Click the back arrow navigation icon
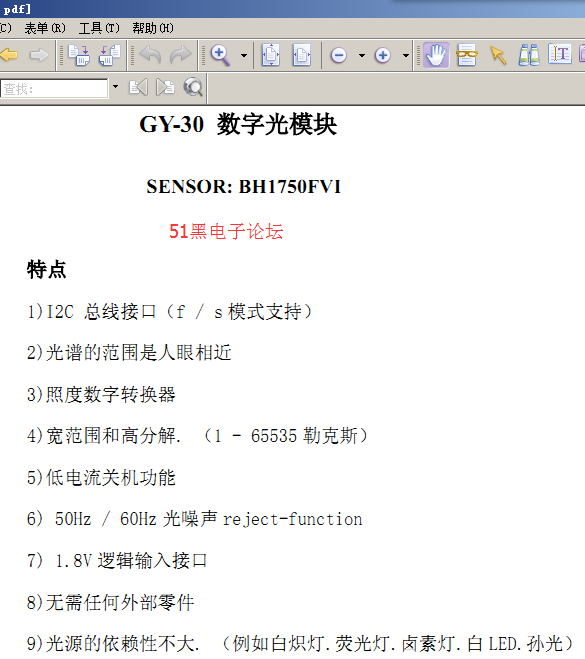The width and height of the screenshot is (585, 659). coord(8,55)
